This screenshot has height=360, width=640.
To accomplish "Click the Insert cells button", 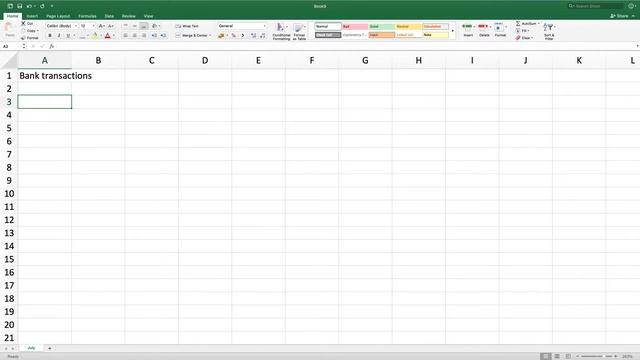I will [x=468, y=31].
